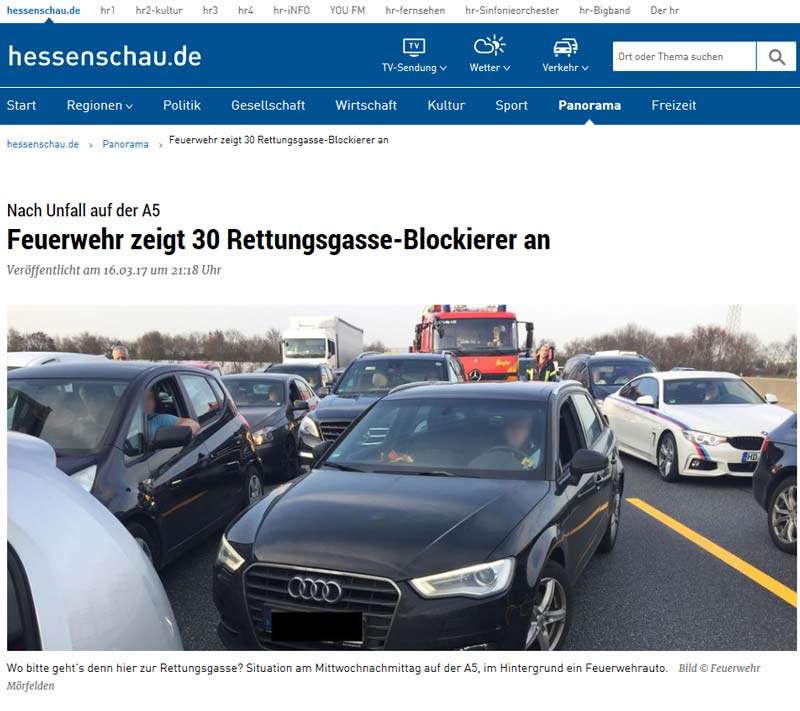
Task: Click the TV-Sendung television icon
Action: click(x=413, y=47)
